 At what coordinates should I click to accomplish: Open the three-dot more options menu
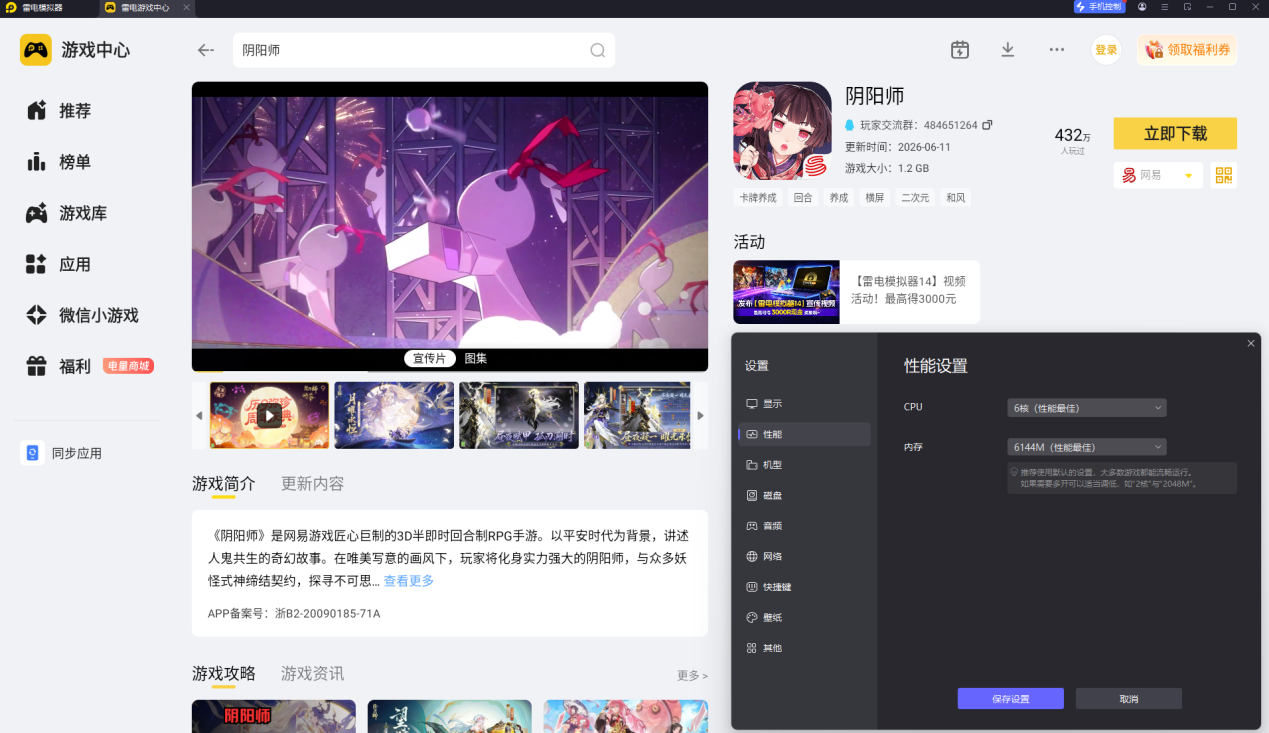[x=1057, y=50]
